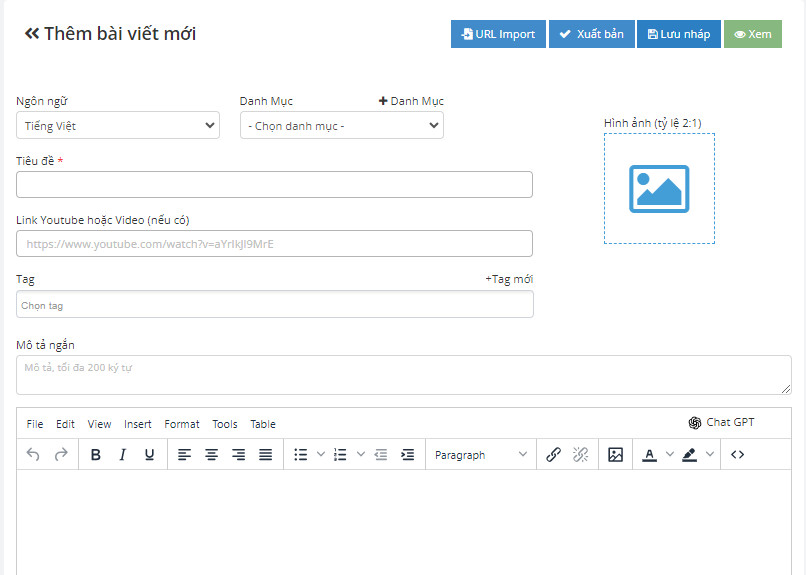Click the bullet list icon
Viewport: 806px width, 575px height.
point(301,455)
